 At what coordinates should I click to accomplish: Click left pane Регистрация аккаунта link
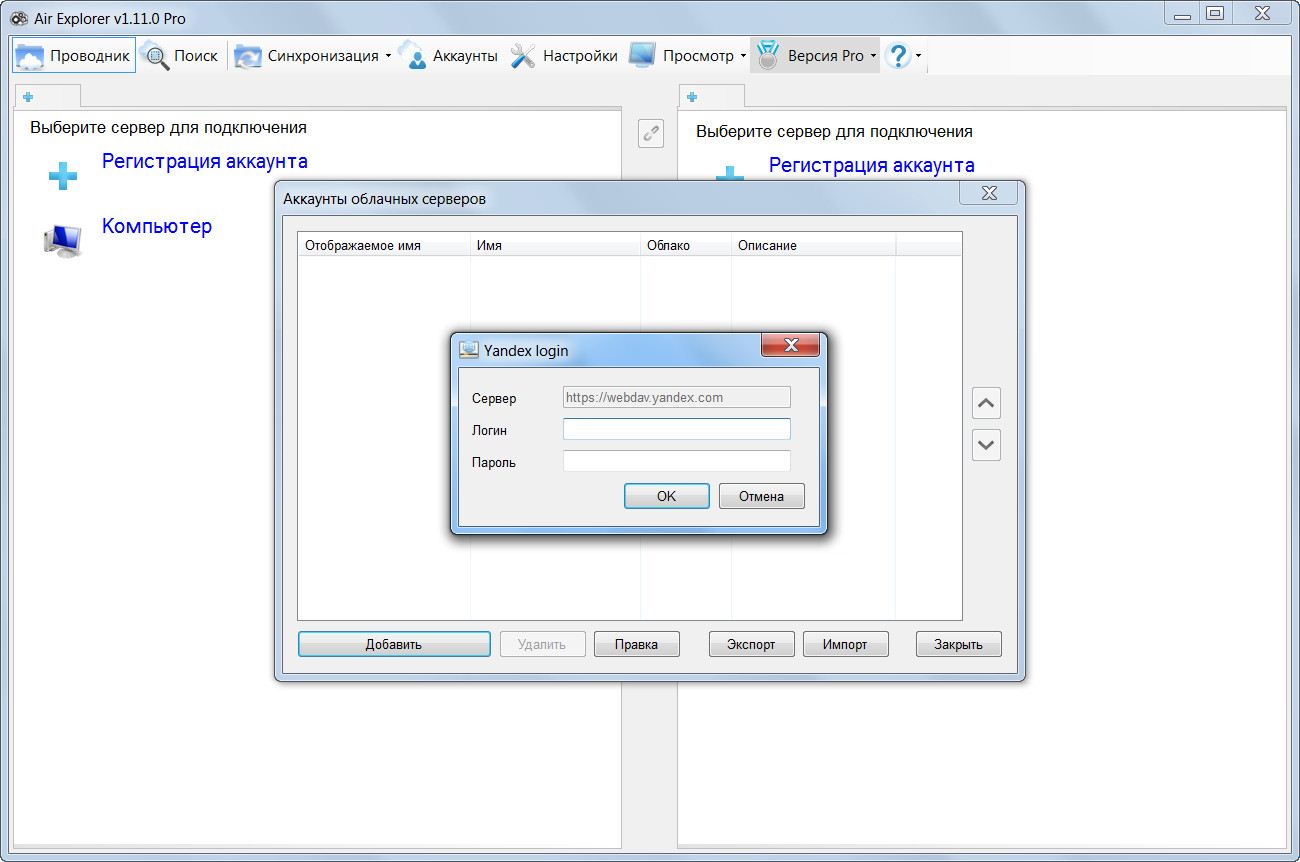205,161
